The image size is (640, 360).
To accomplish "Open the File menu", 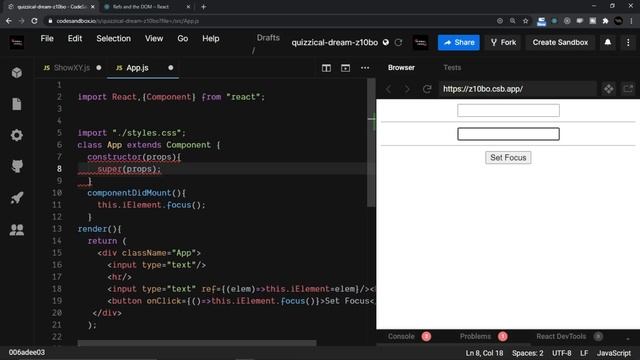I will pyautogui.click(x=47, y=39).
